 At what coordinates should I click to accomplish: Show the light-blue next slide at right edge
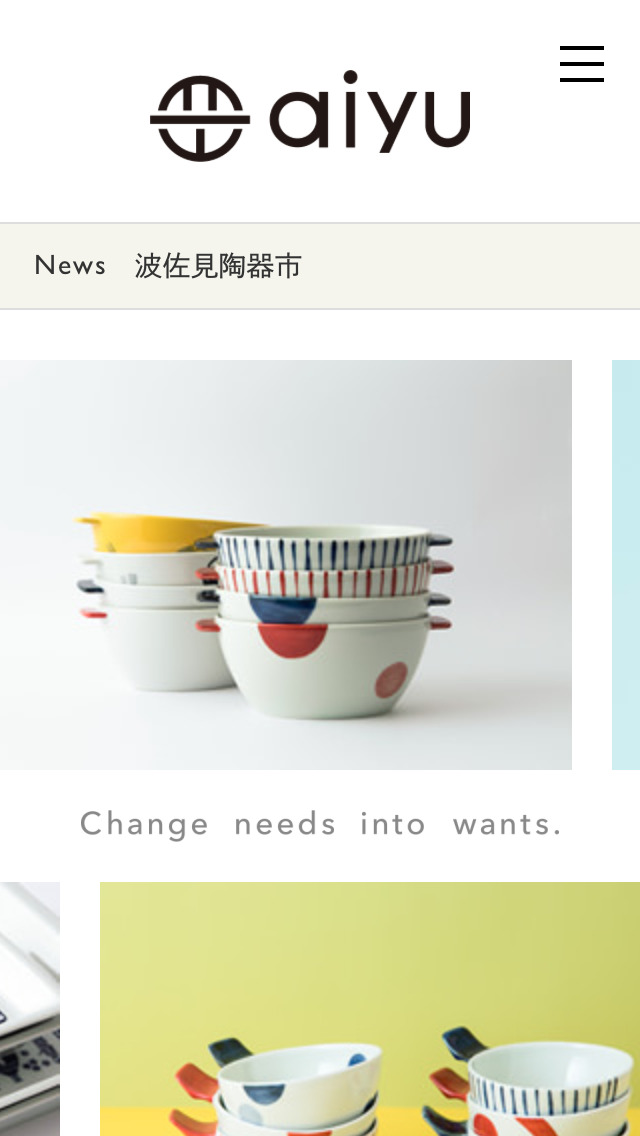pos(626,564)
